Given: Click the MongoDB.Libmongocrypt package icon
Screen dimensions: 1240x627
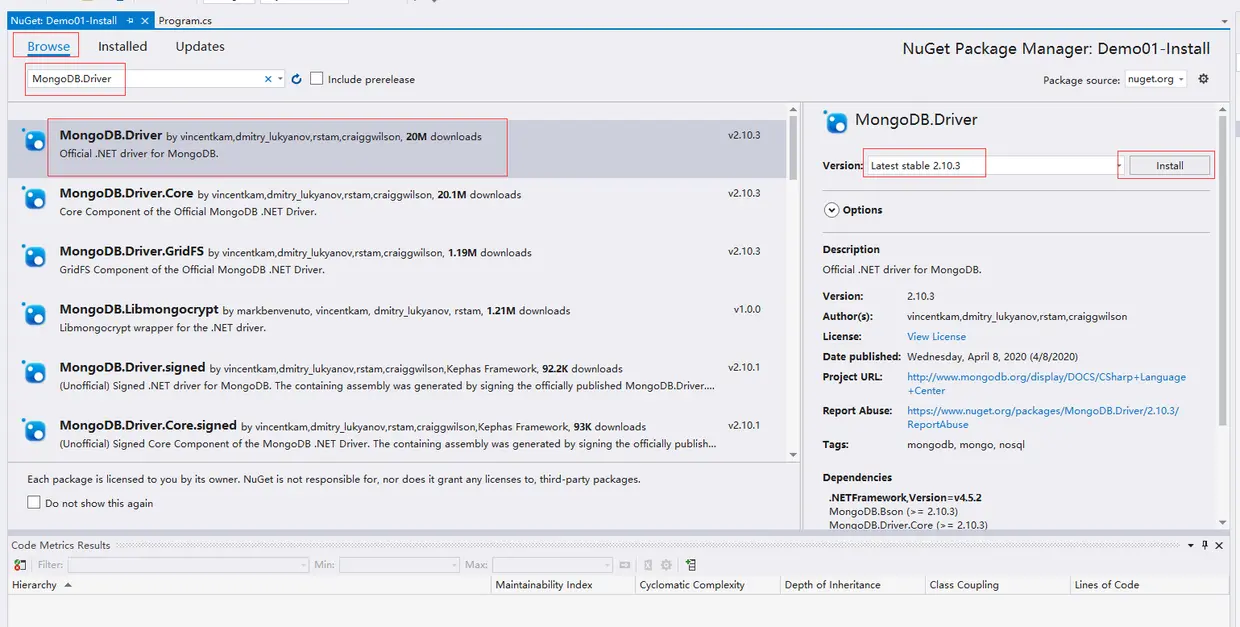Looking at the screenshot, I should pos(35,315).
